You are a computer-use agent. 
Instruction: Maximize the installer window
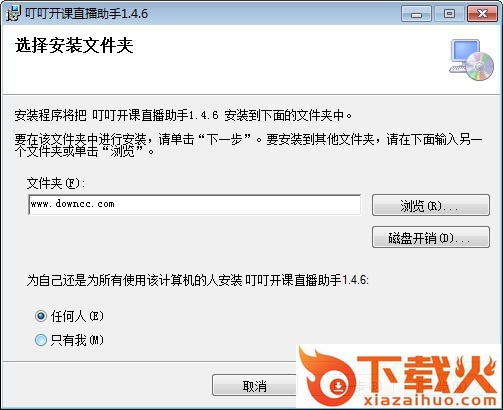coord(449,14)
